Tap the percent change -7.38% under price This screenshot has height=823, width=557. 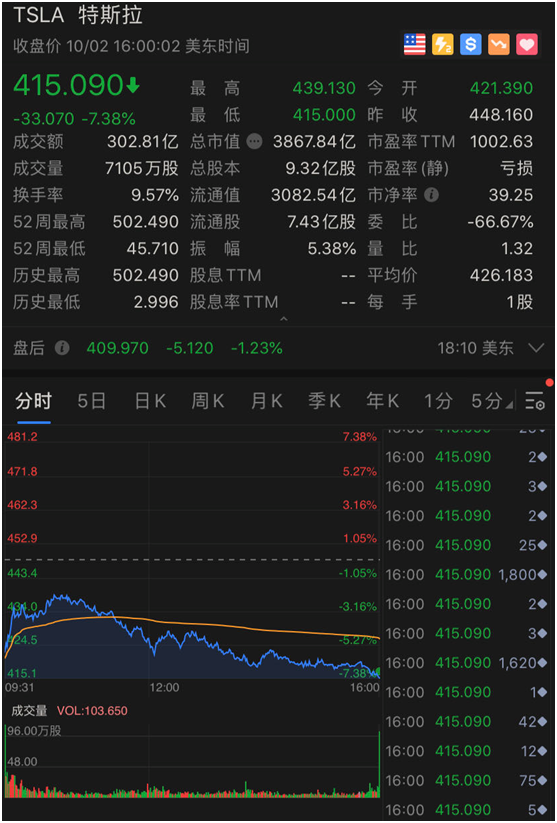pos(109,119)
